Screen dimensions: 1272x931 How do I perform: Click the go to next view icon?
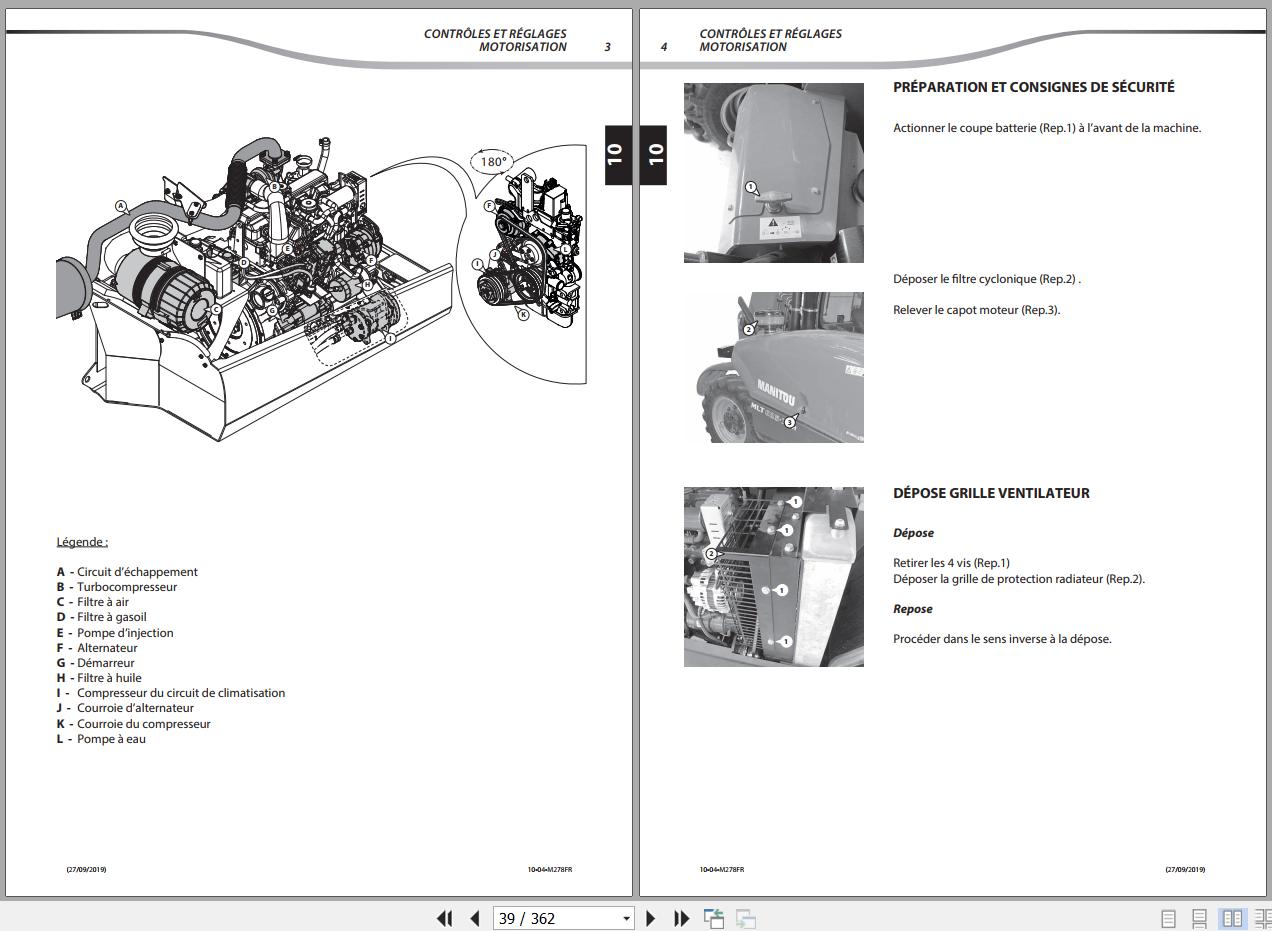click(x=745, y=918)
